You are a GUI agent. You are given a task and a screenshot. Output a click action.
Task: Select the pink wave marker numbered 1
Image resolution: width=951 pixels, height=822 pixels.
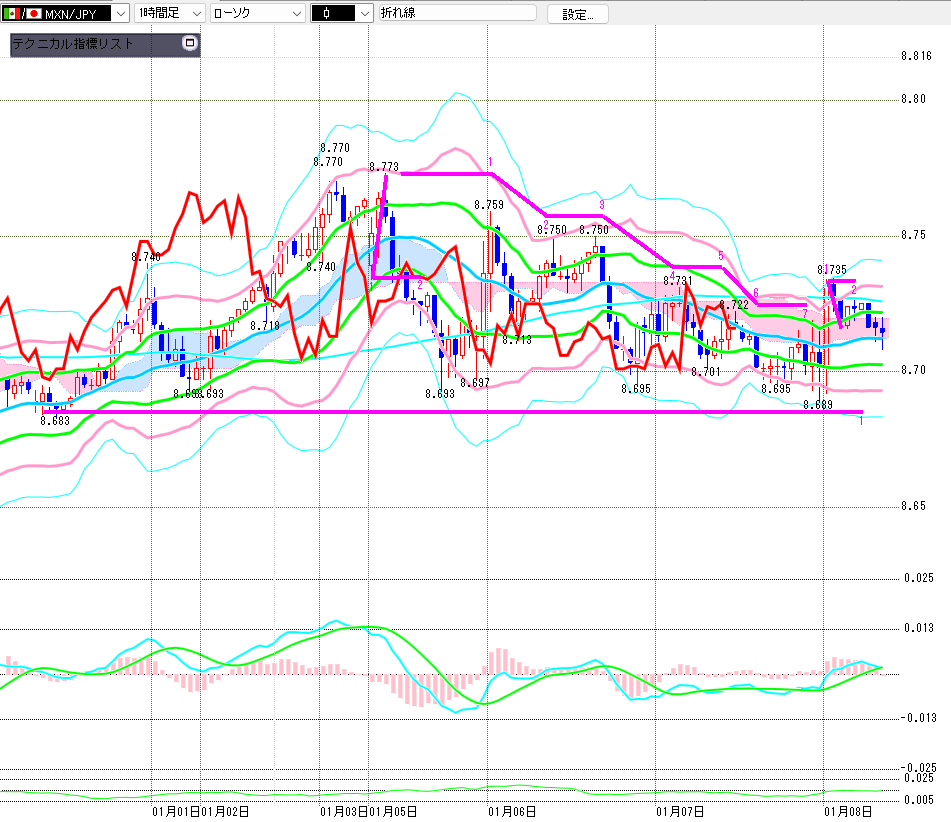pos(491,161)
